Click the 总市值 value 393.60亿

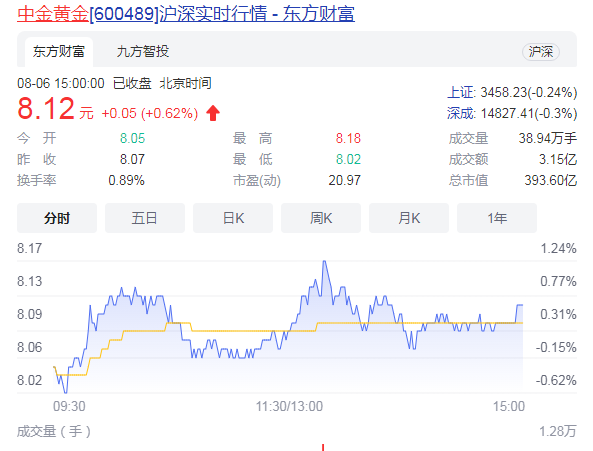pyautogui.click(x=551, y=180)
